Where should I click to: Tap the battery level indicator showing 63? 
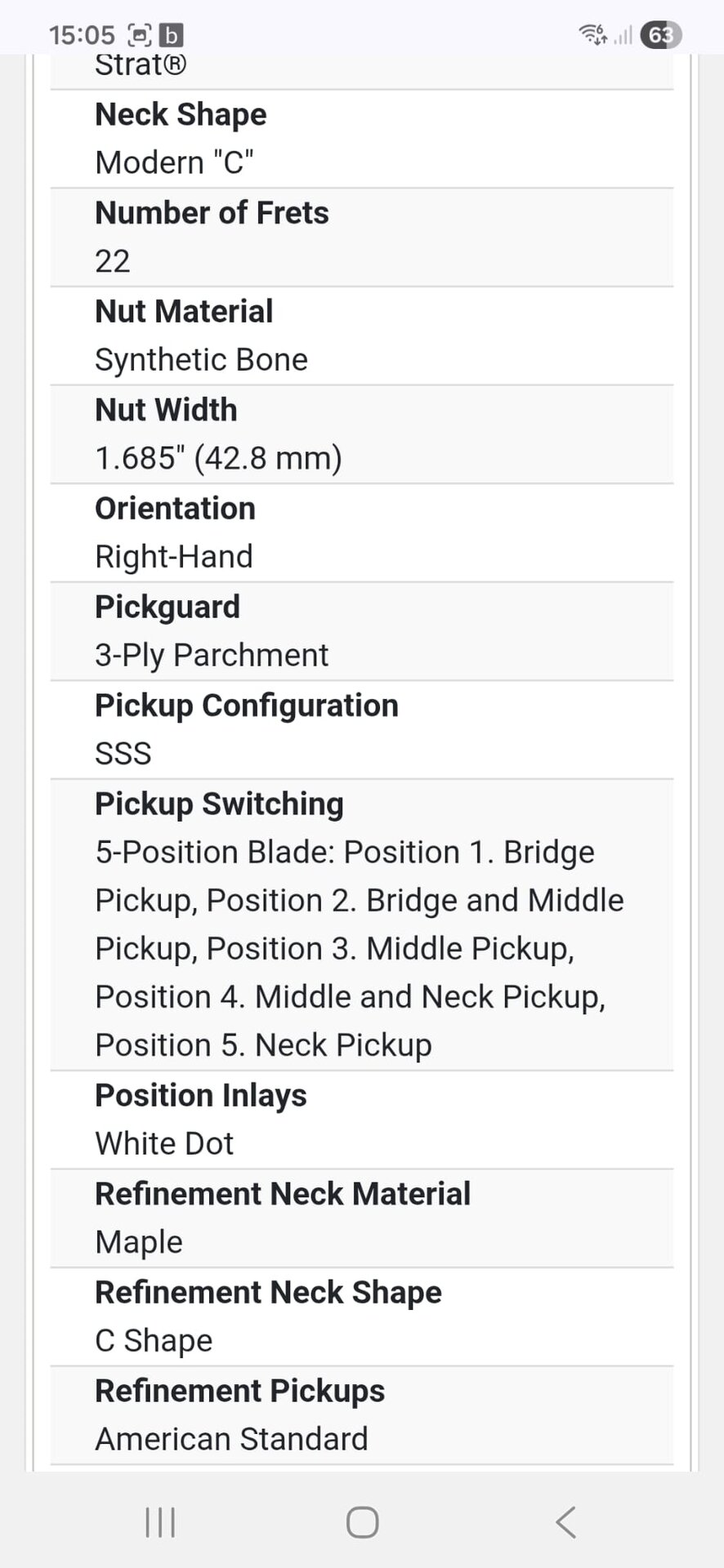661,35
